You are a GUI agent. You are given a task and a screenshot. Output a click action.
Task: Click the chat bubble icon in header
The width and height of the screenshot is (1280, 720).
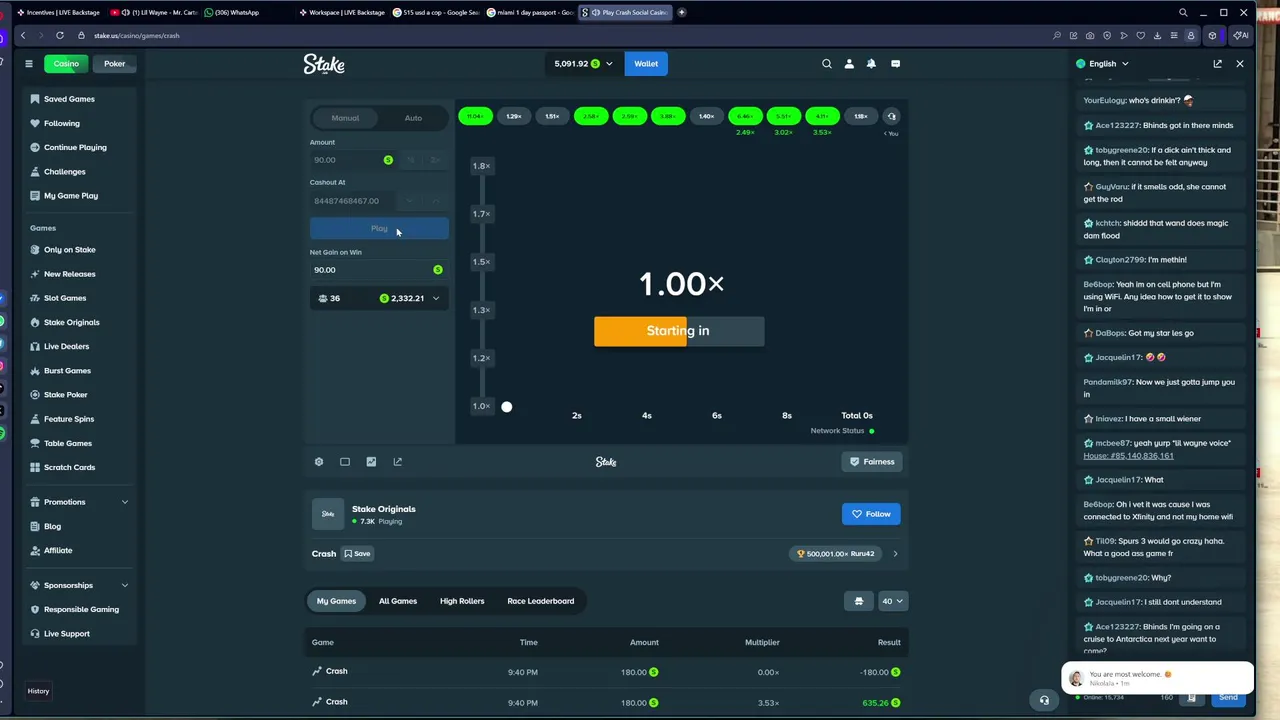point(895,64)
